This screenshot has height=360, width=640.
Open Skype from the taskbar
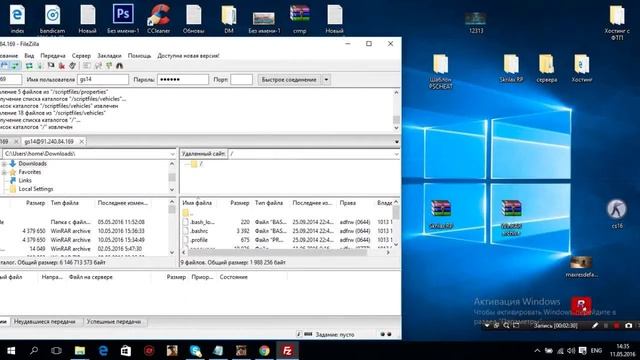196,351
